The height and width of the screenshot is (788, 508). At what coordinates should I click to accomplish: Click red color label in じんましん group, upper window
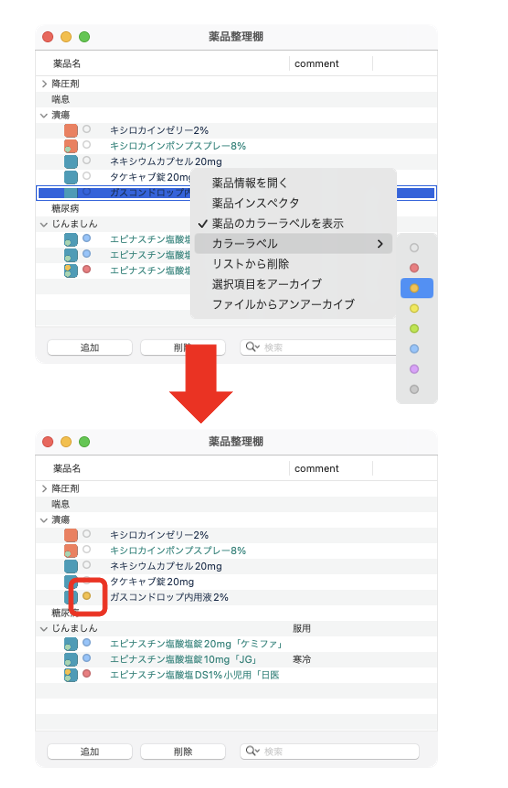87,269
